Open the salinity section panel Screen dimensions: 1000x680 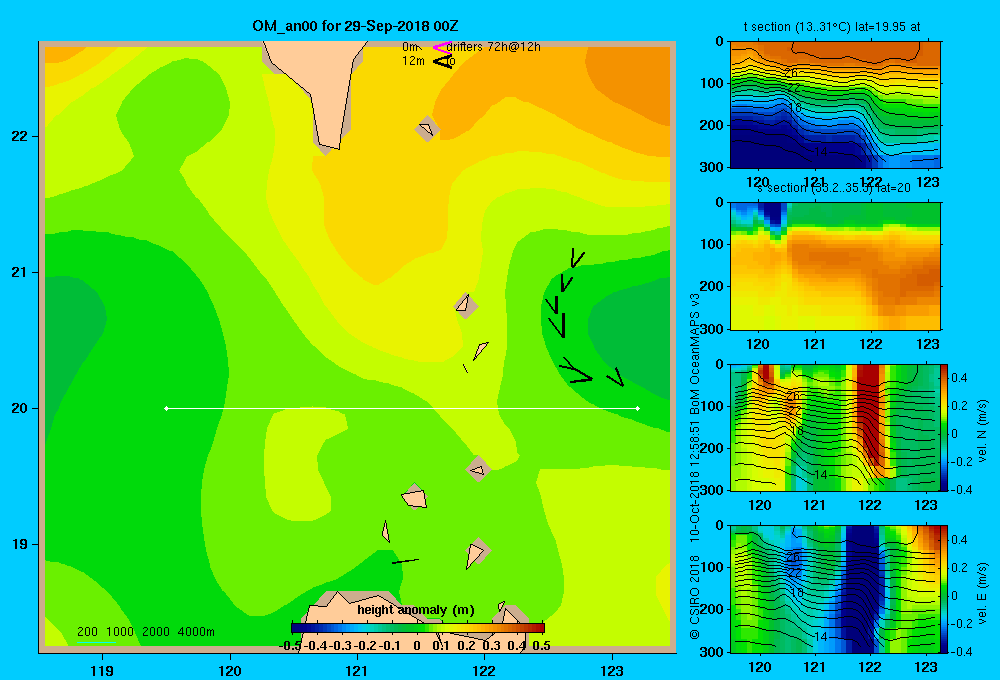point(835,266)
